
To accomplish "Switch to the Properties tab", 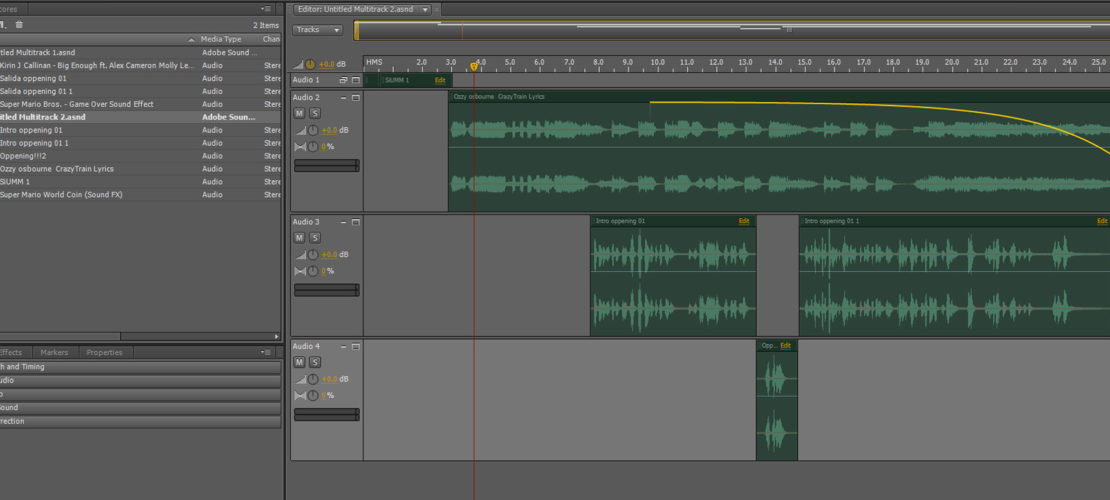I will click(104, 352).
